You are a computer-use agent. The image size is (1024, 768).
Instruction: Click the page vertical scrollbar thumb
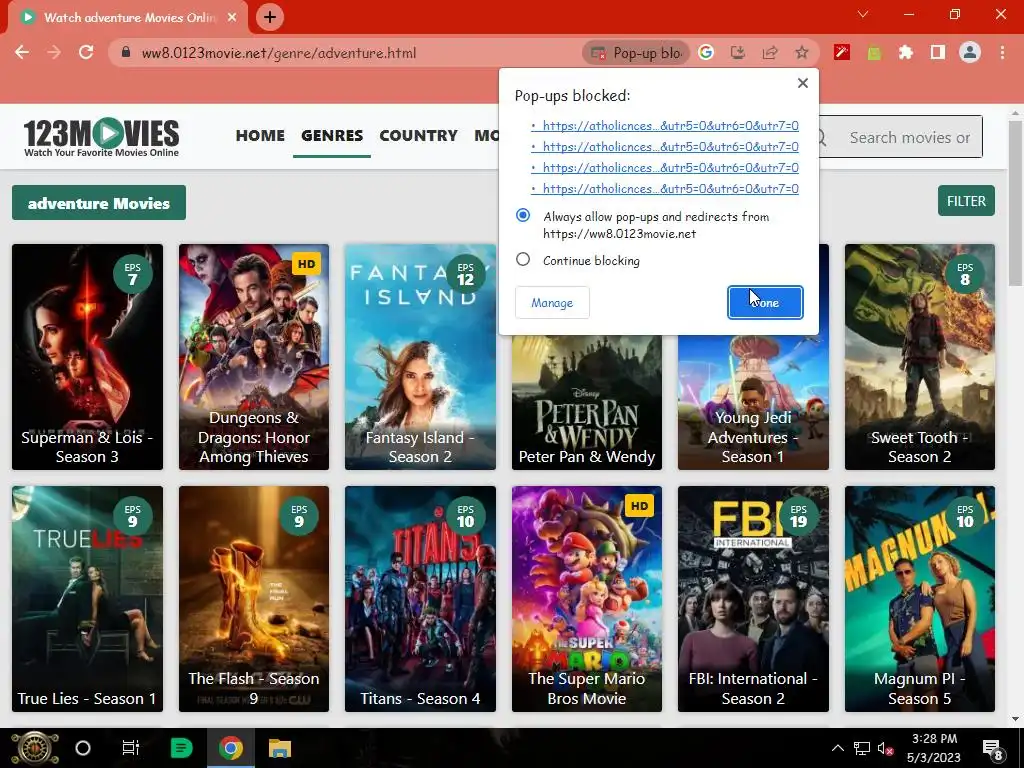[x=1015, y=202]
